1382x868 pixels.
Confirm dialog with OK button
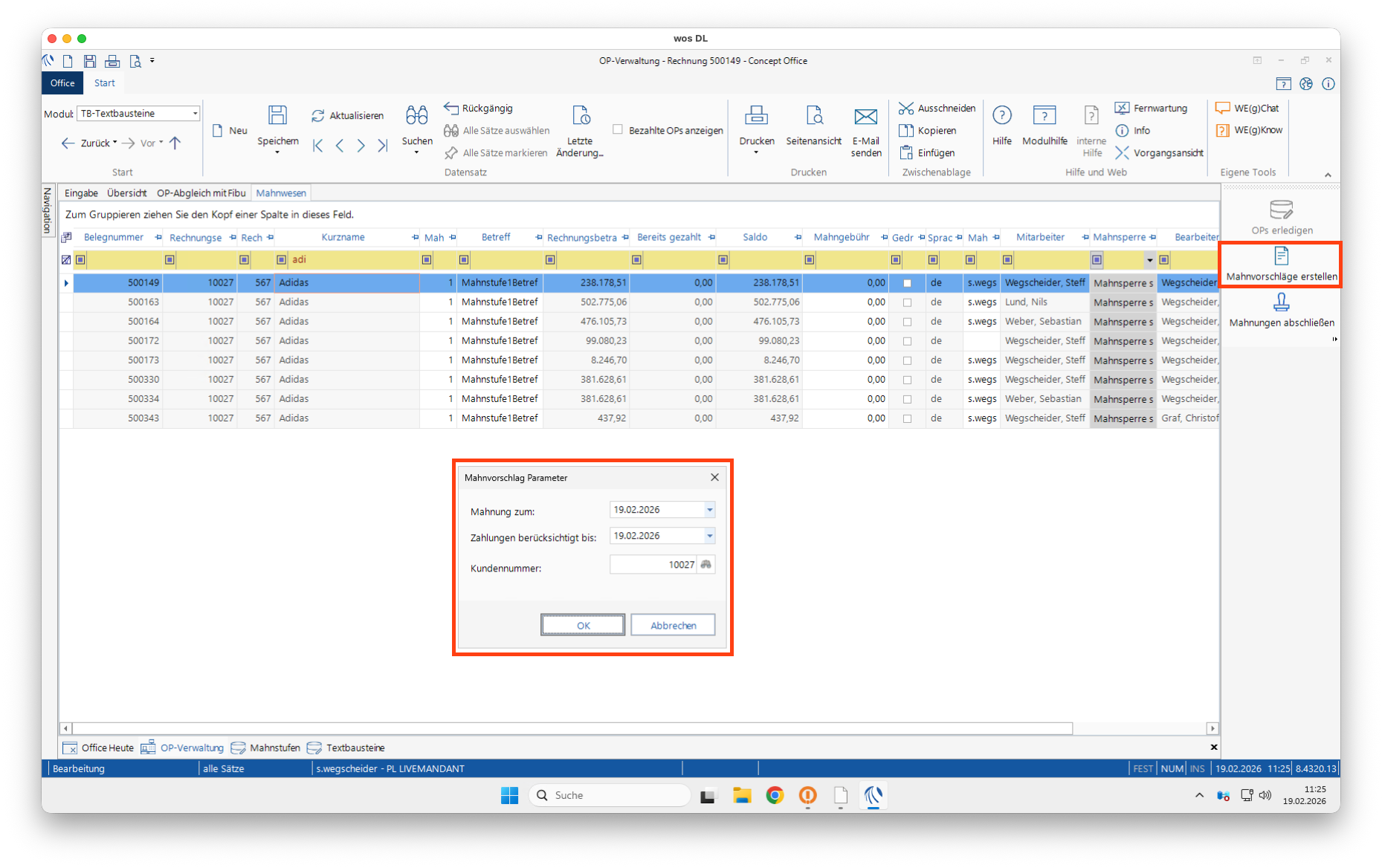pyautogui.click(x=583, y=625)
